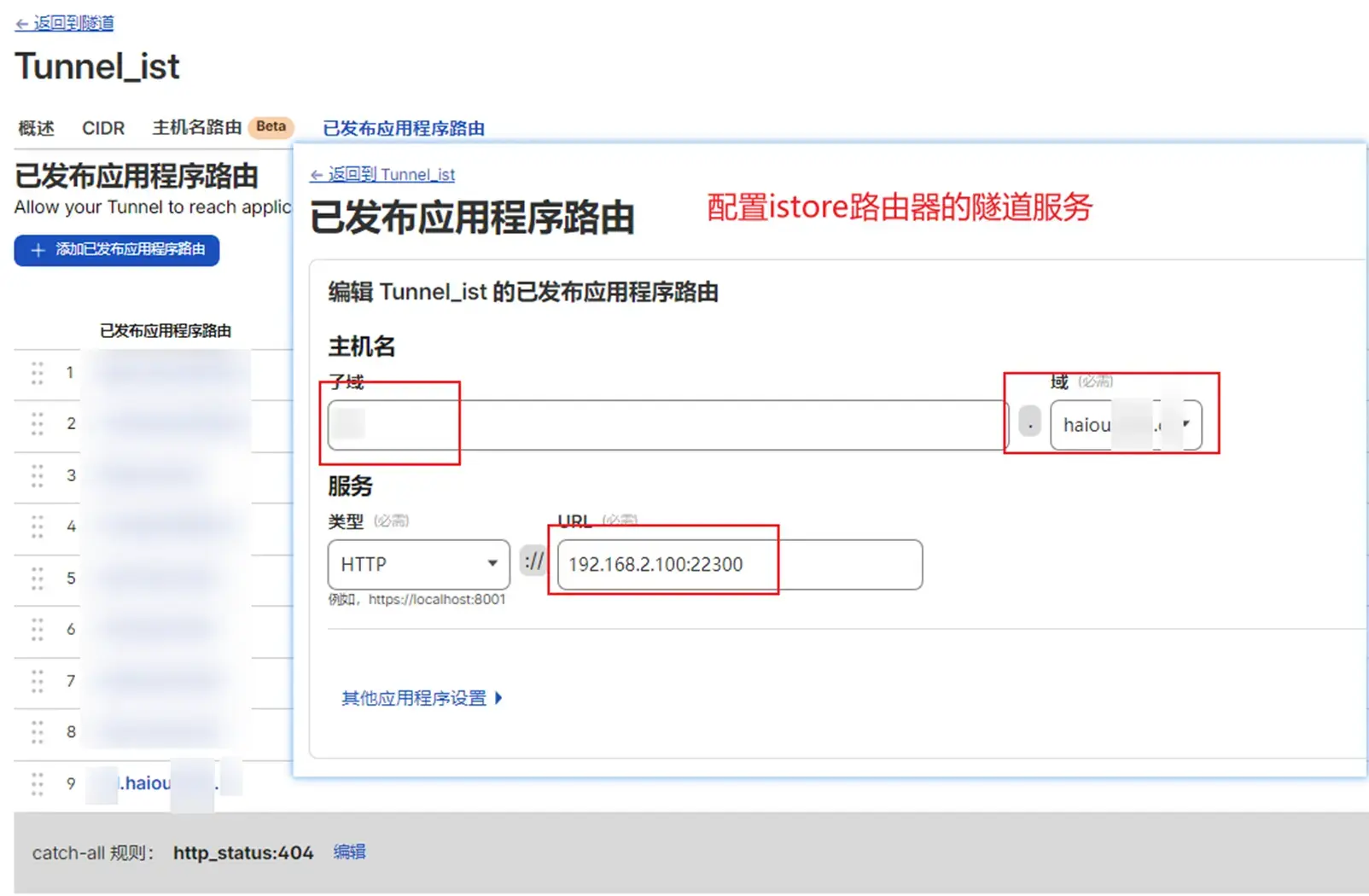The image size is (1369, 896).
Task: Open the HTTP service type dropdown
Action: [418, 564]
